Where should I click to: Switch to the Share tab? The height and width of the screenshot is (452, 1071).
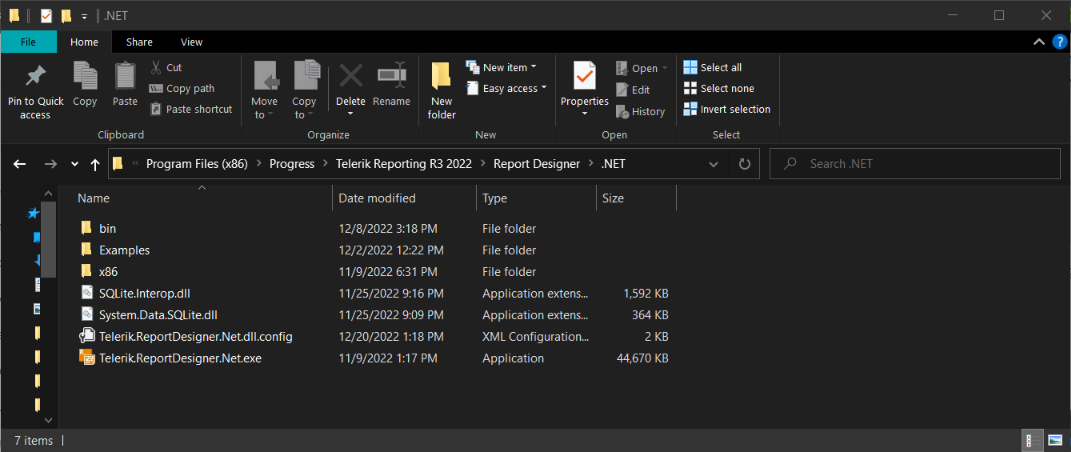coord(139,42)
